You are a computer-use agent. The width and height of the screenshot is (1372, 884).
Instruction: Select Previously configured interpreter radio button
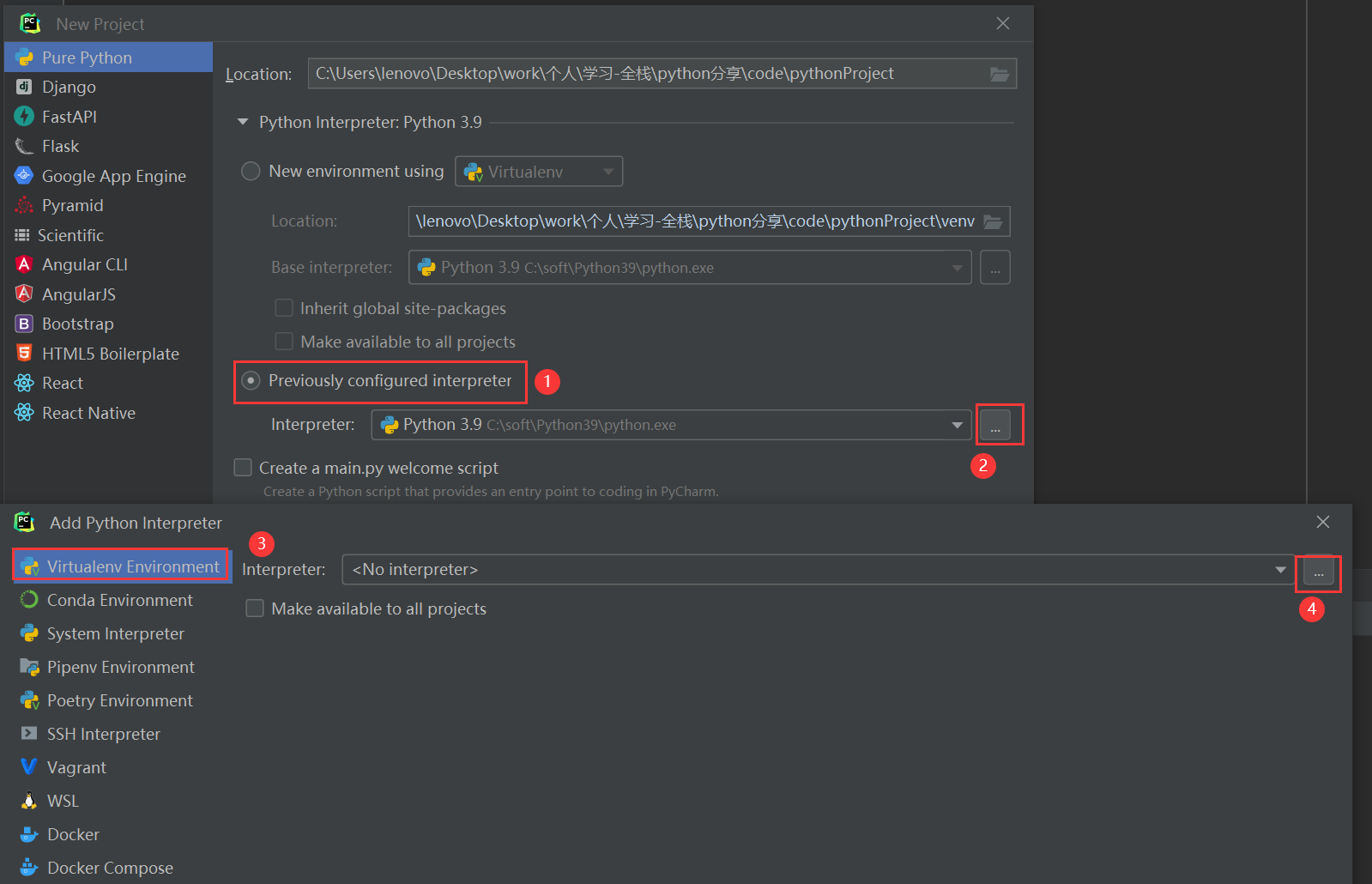tap(251, 380)
